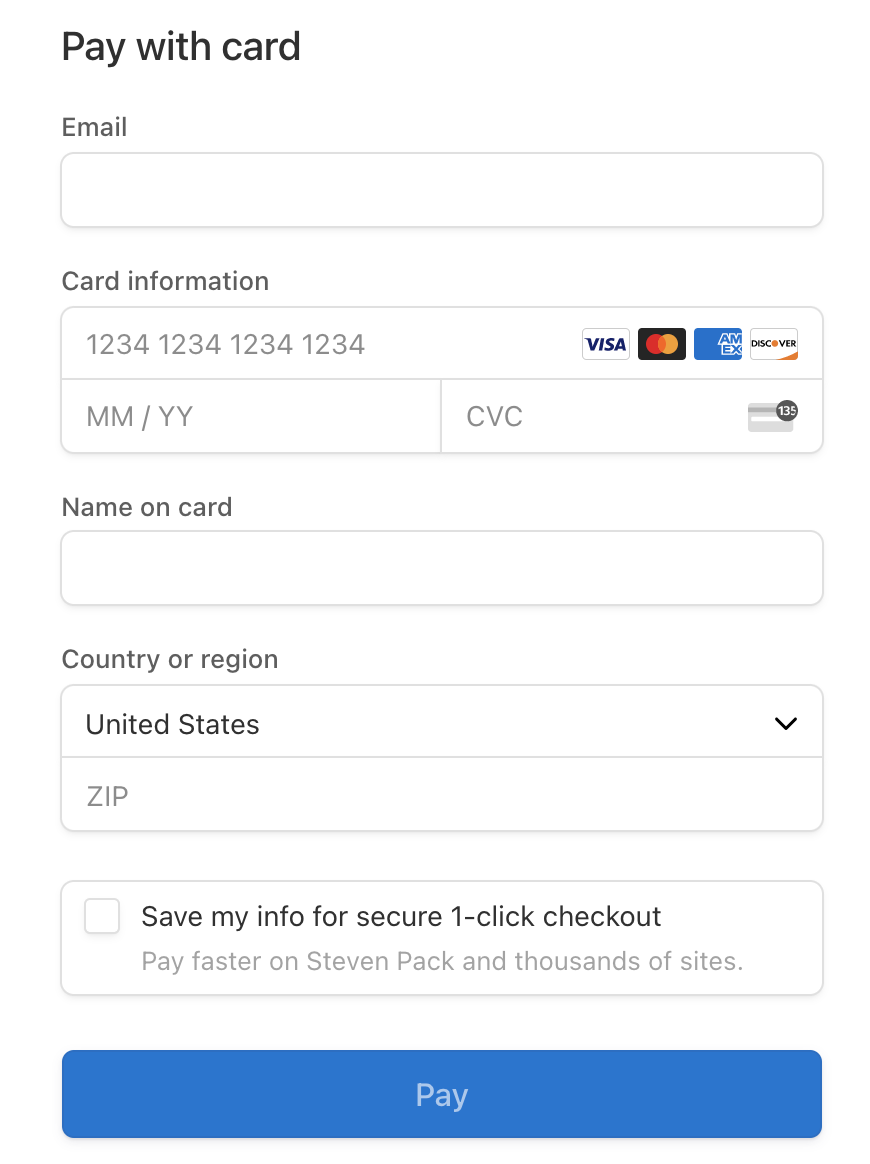Click the 'Save my info for secure 1-click checkout' label

[401, 916]
